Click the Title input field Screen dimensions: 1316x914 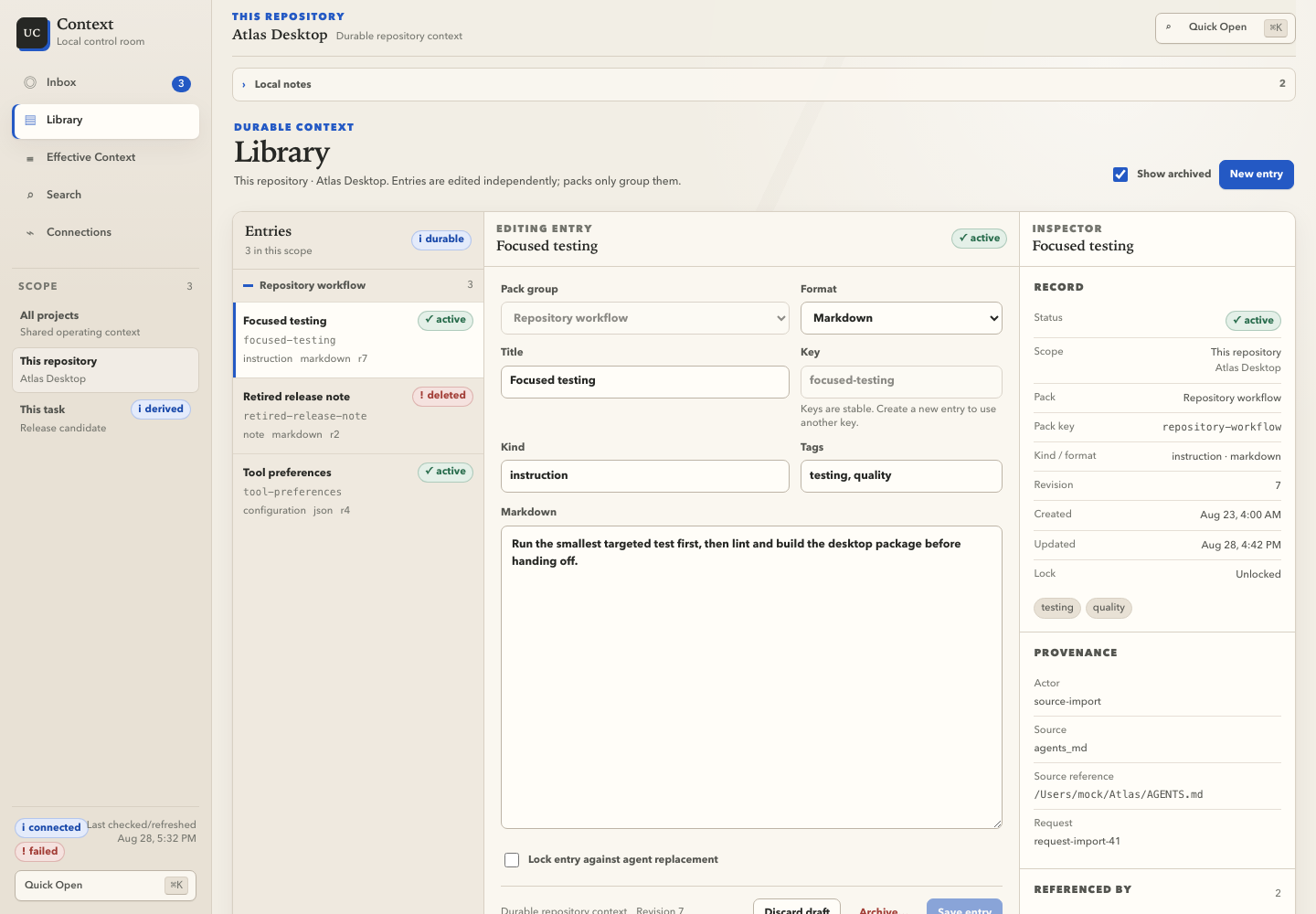coord(645,382)
